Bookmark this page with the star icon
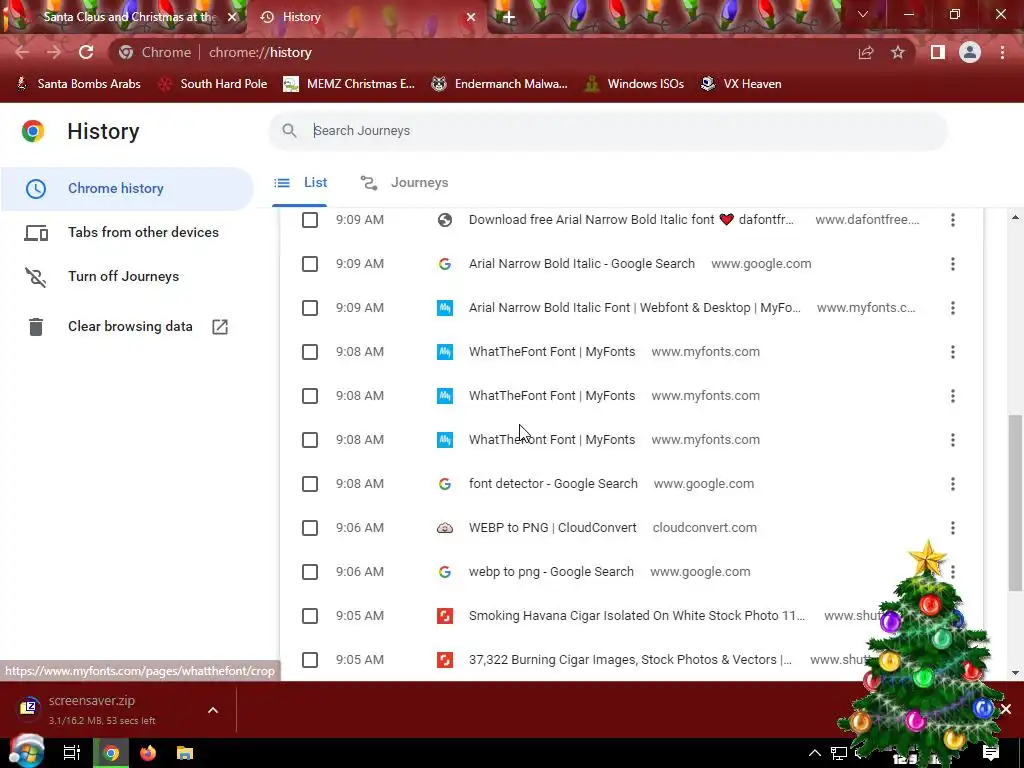Viewport: 1024px width, 768px height. tap(898, 52)
